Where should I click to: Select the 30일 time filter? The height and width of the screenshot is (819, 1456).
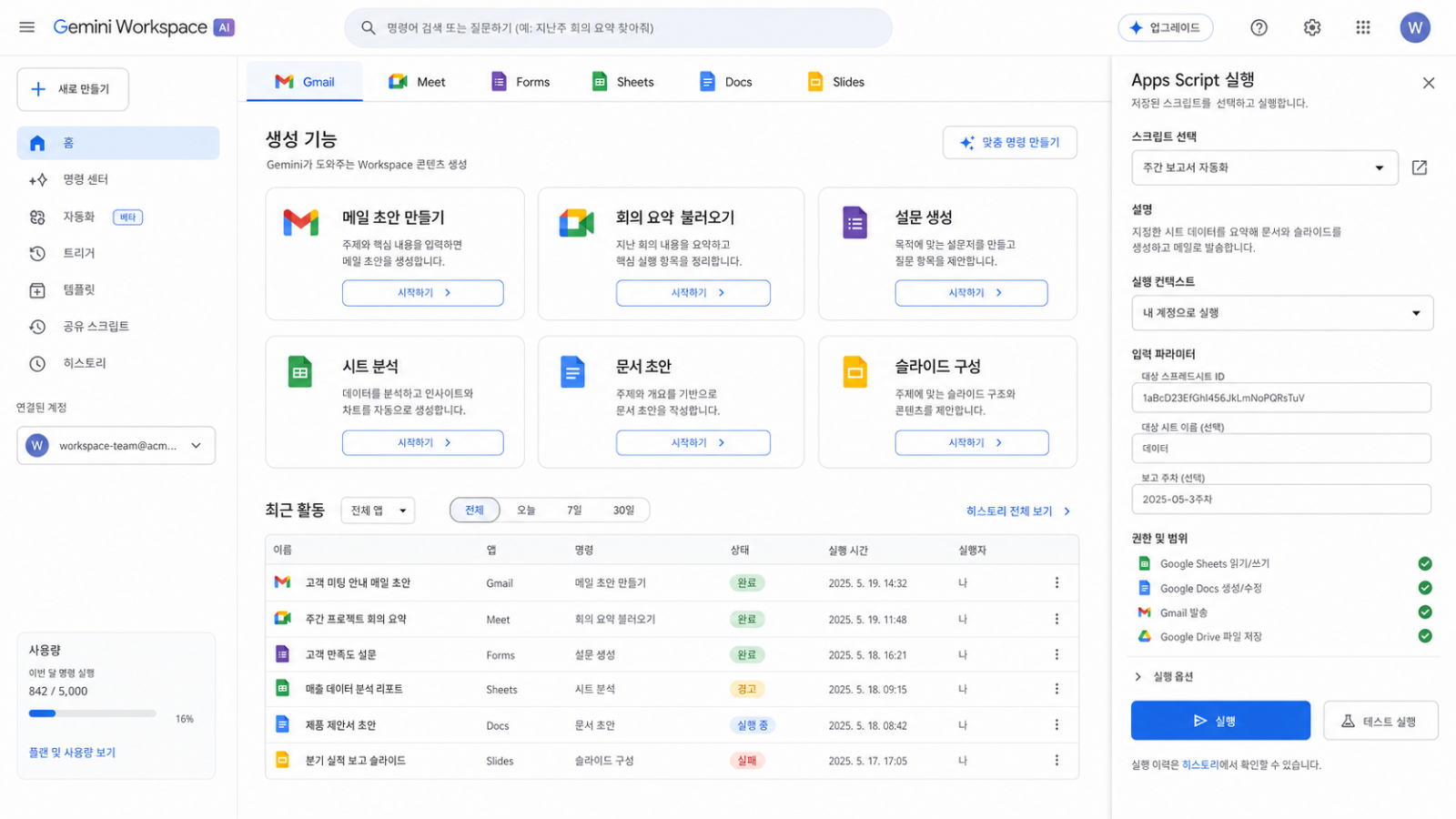623,510
